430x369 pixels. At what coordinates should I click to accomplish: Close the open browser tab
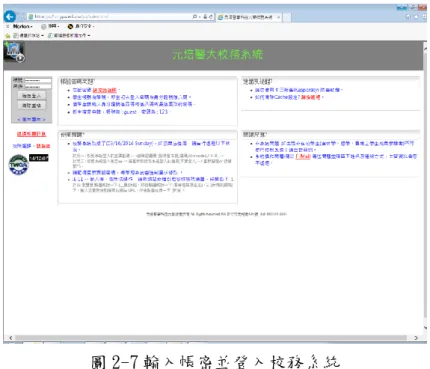[x=279, y=17]
